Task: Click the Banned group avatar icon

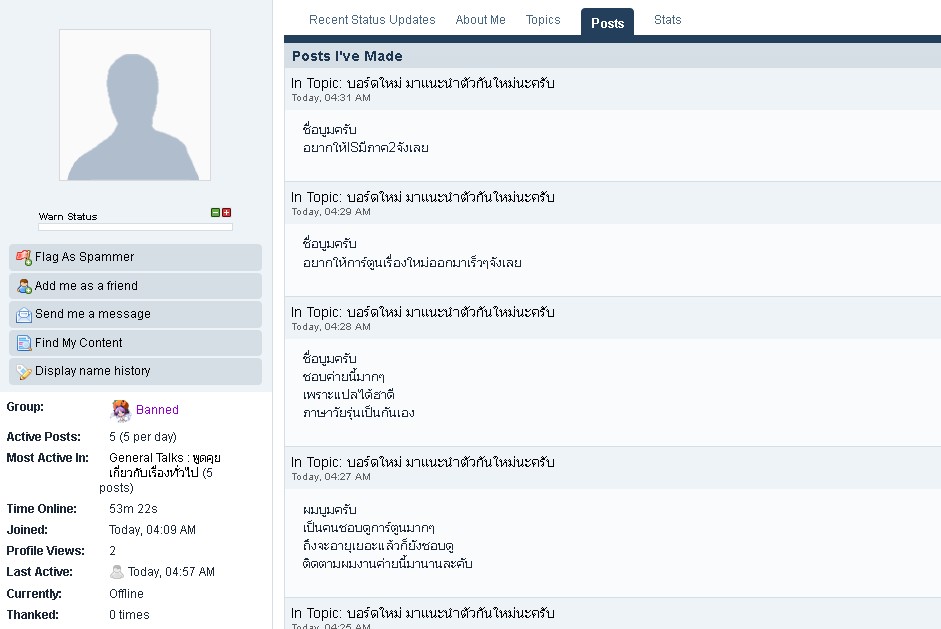Action: click(120, 410)
